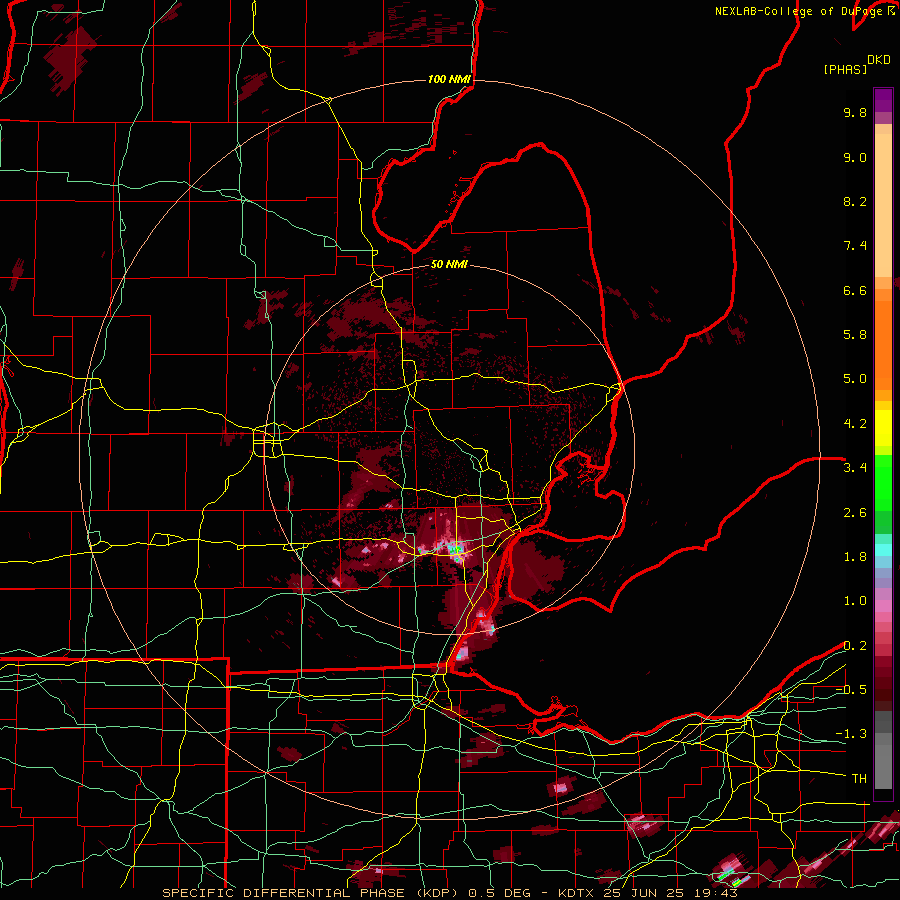Pick the orange segment of the color bar
The width and height of the screenshot is (900, 900).
click(883, 344)
